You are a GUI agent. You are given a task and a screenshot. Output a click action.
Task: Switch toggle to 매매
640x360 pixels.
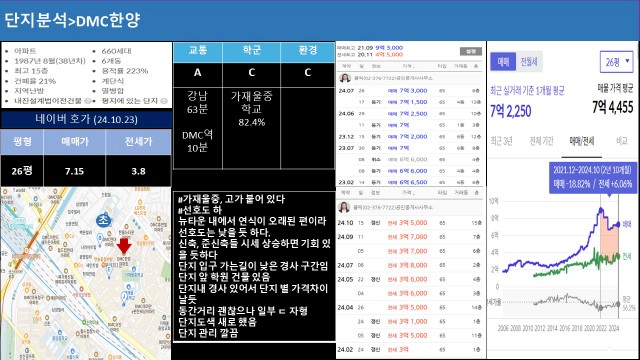point(503,62)
